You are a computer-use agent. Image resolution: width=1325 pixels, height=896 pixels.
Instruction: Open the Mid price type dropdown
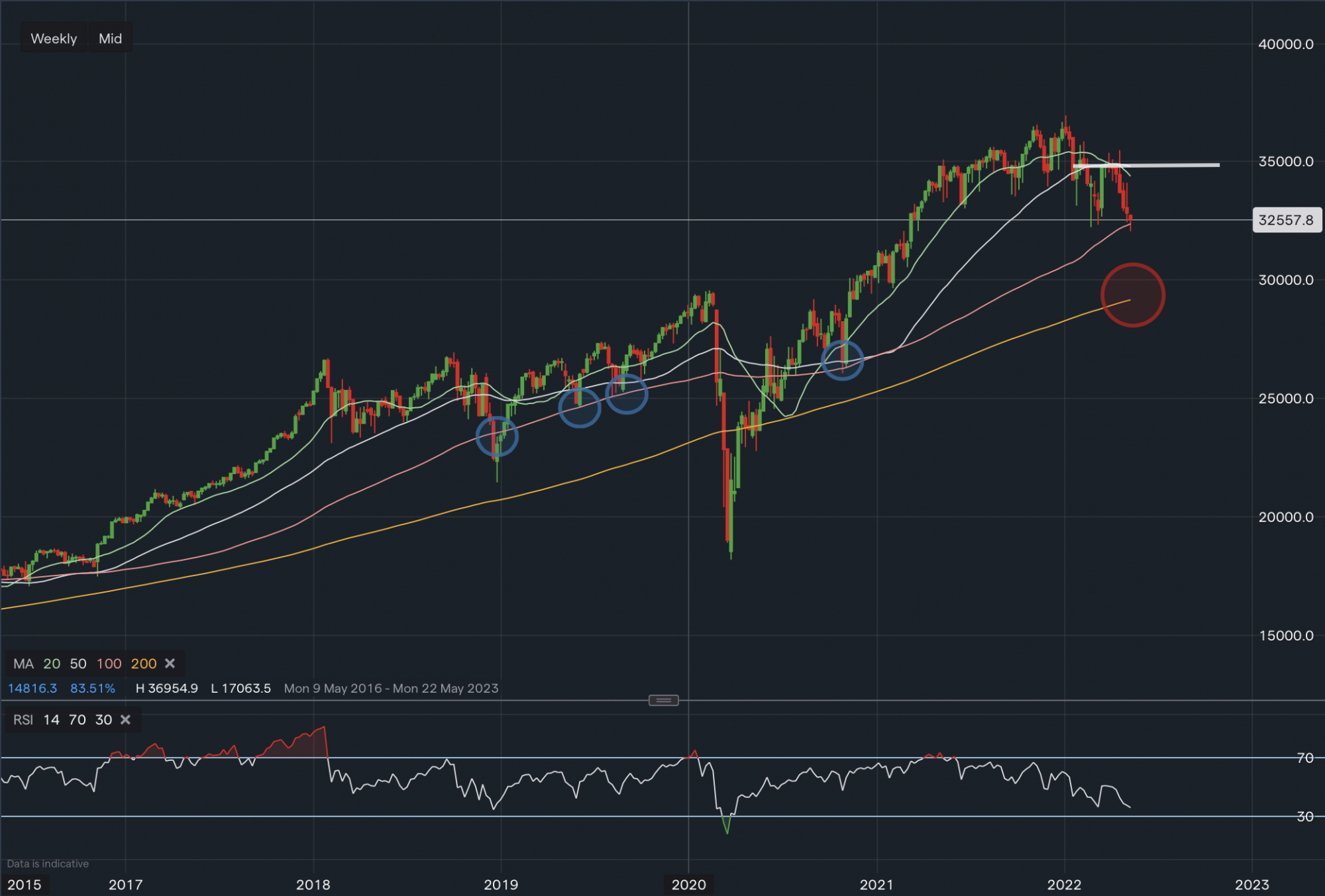pos(110,38)
